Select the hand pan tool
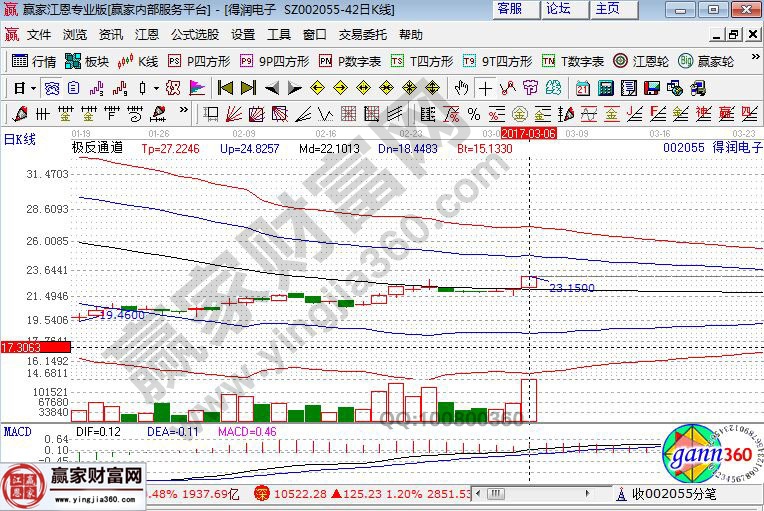 click(x=461, y=89)
